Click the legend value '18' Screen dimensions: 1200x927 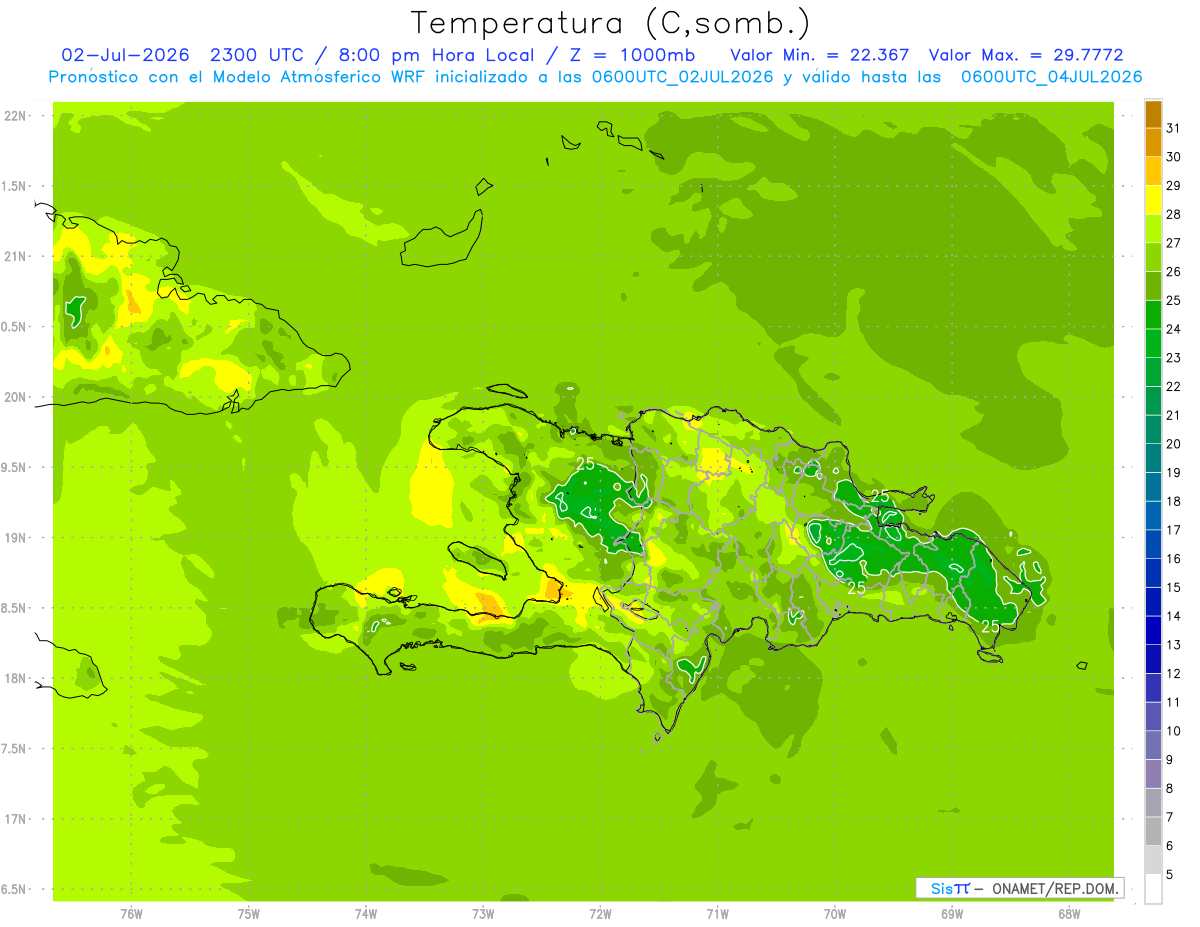[1174, 501]
